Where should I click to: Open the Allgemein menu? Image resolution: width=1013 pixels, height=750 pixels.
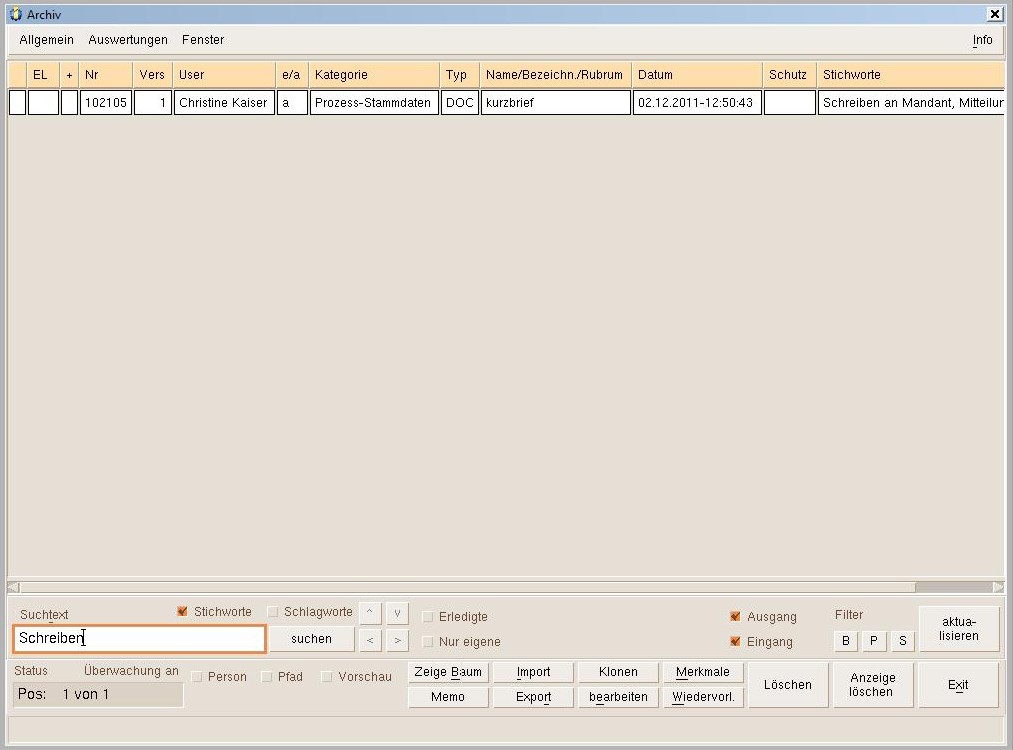coord(46,40)
